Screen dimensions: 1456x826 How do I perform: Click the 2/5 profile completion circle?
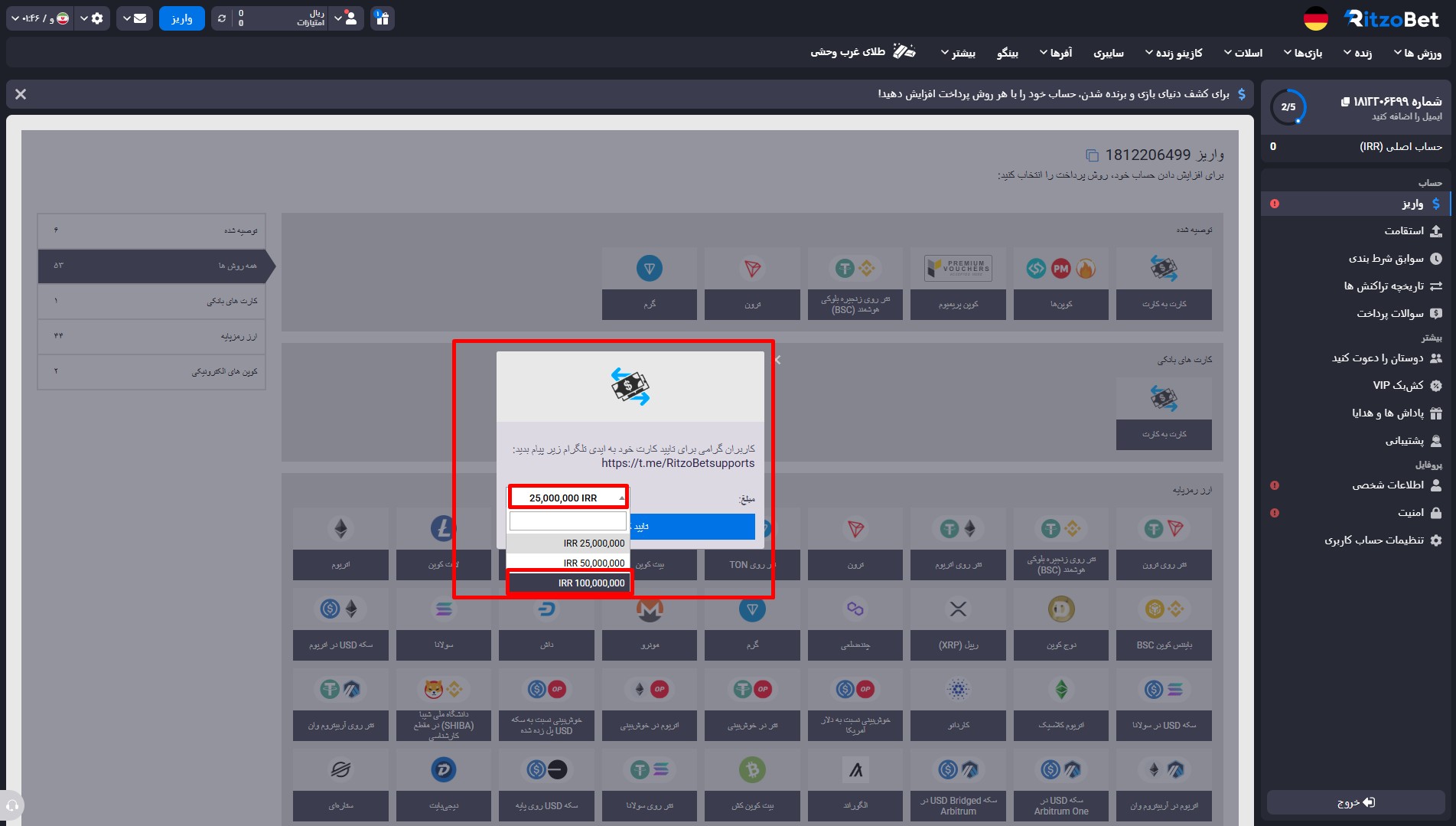(x=1288, y=107)
